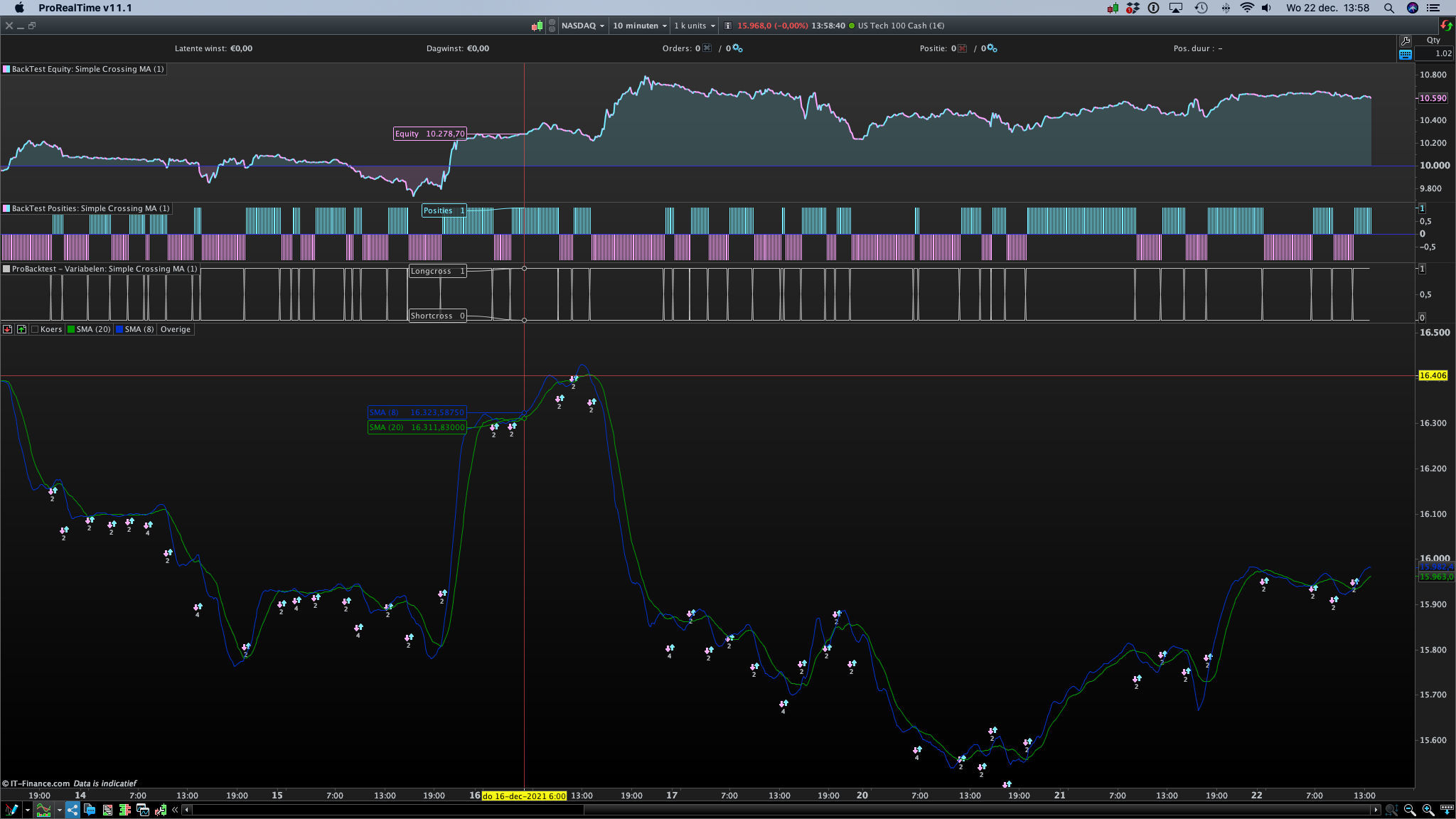Open the 1 k units dropdown
Image resolution: width=1456 pixels, height=819 pixels.
(x=695, y=26)
